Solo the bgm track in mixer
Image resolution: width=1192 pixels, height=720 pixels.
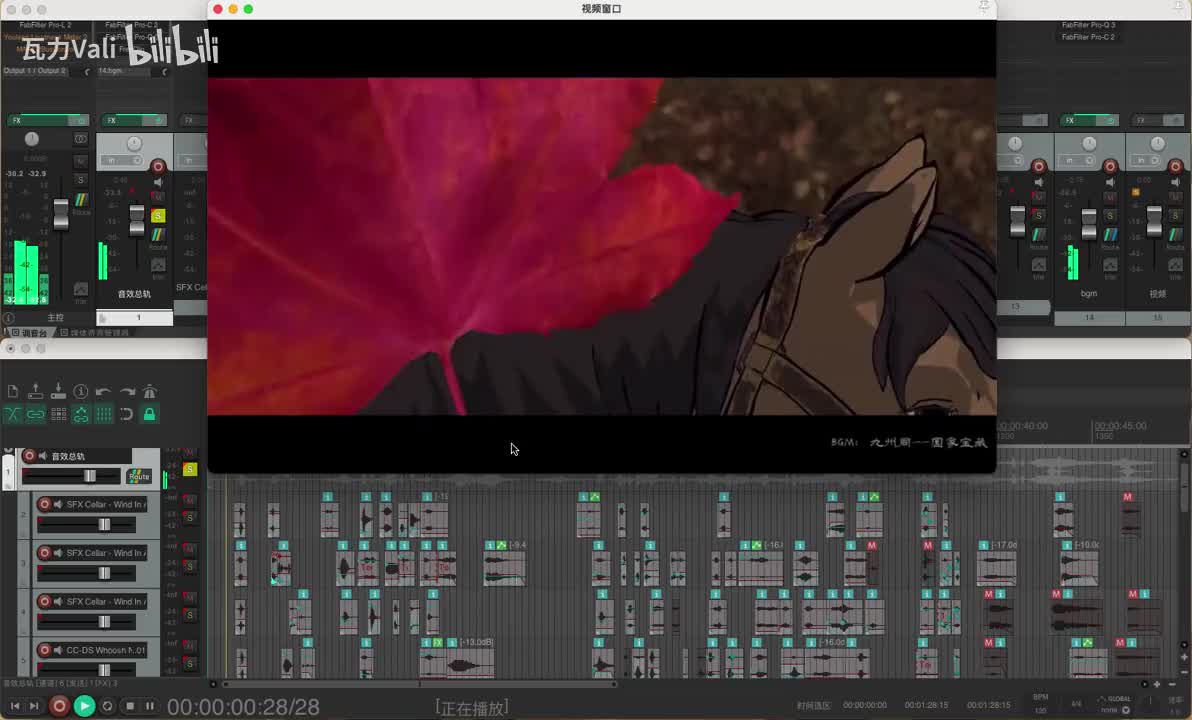coord(1110,216)
